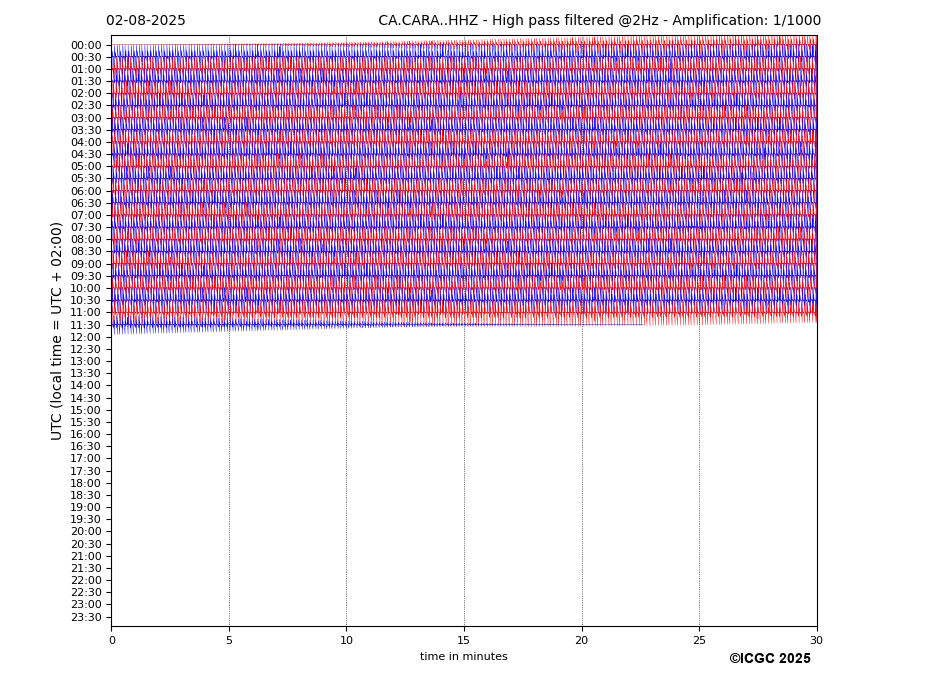Select the 16:30 time row label

(x=86, y=446)
